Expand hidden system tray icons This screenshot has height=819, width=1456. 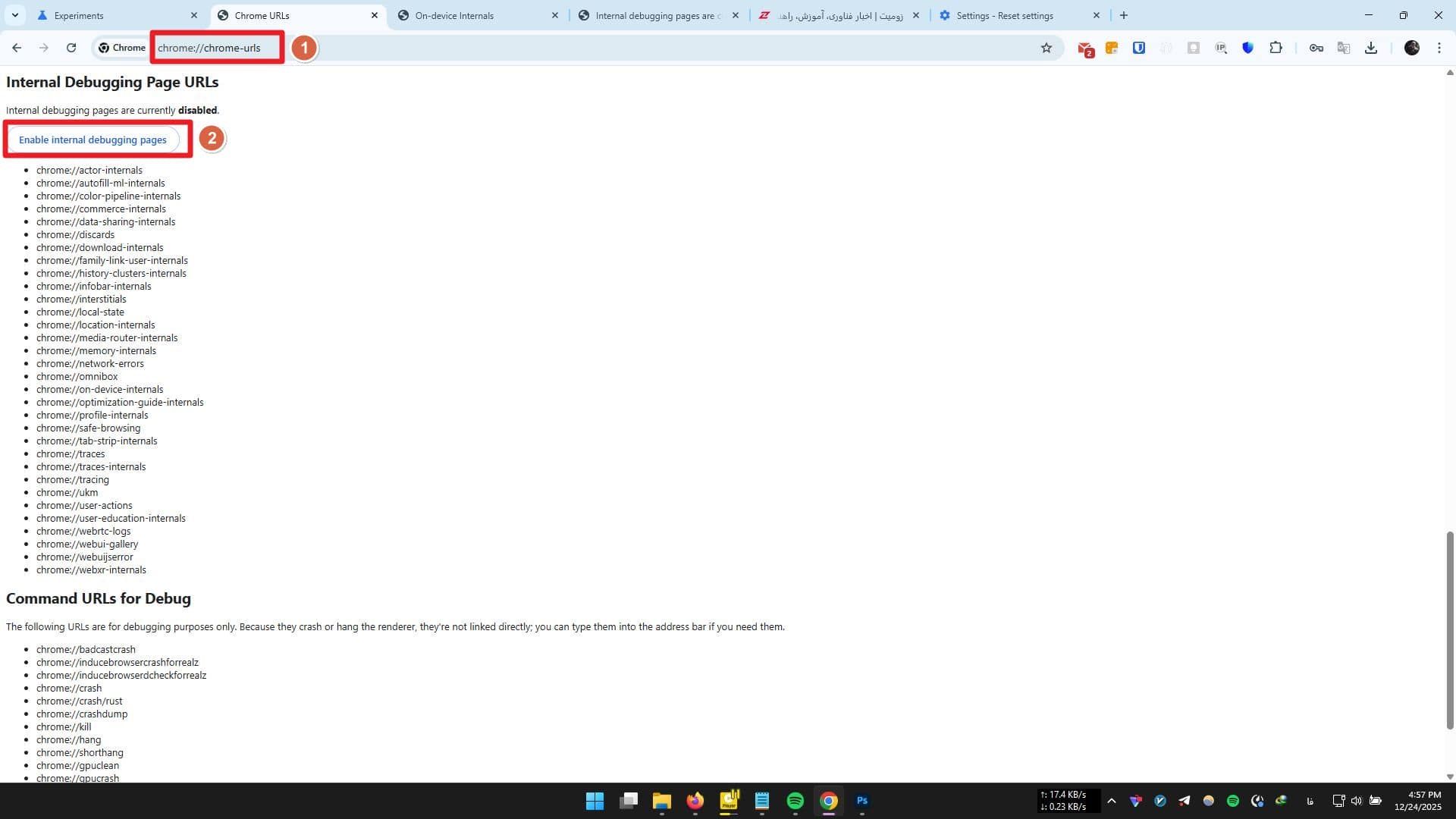coord(1112,801)
